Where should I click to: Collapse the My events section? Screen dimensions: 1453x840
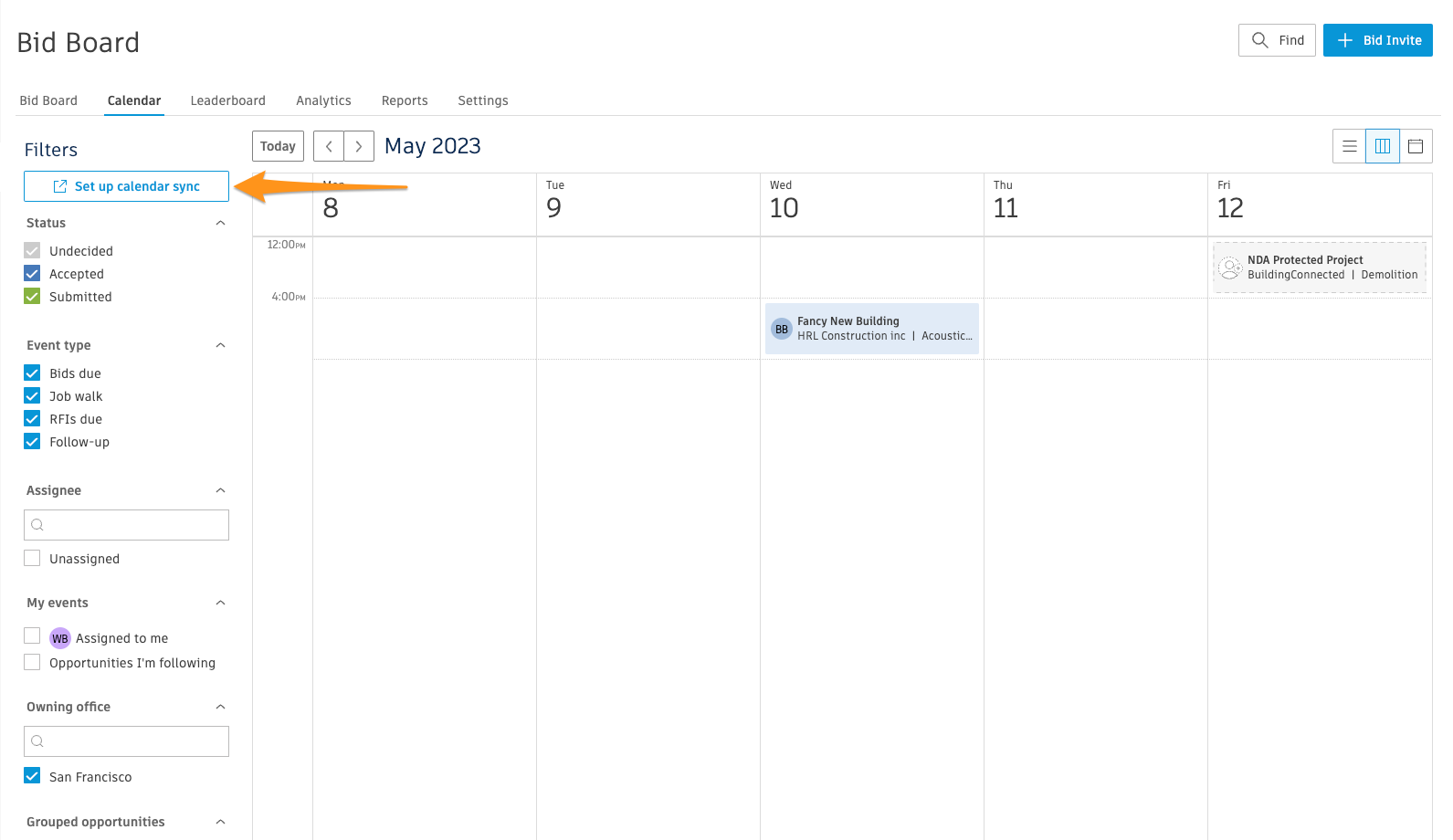[x=220, y=603]
